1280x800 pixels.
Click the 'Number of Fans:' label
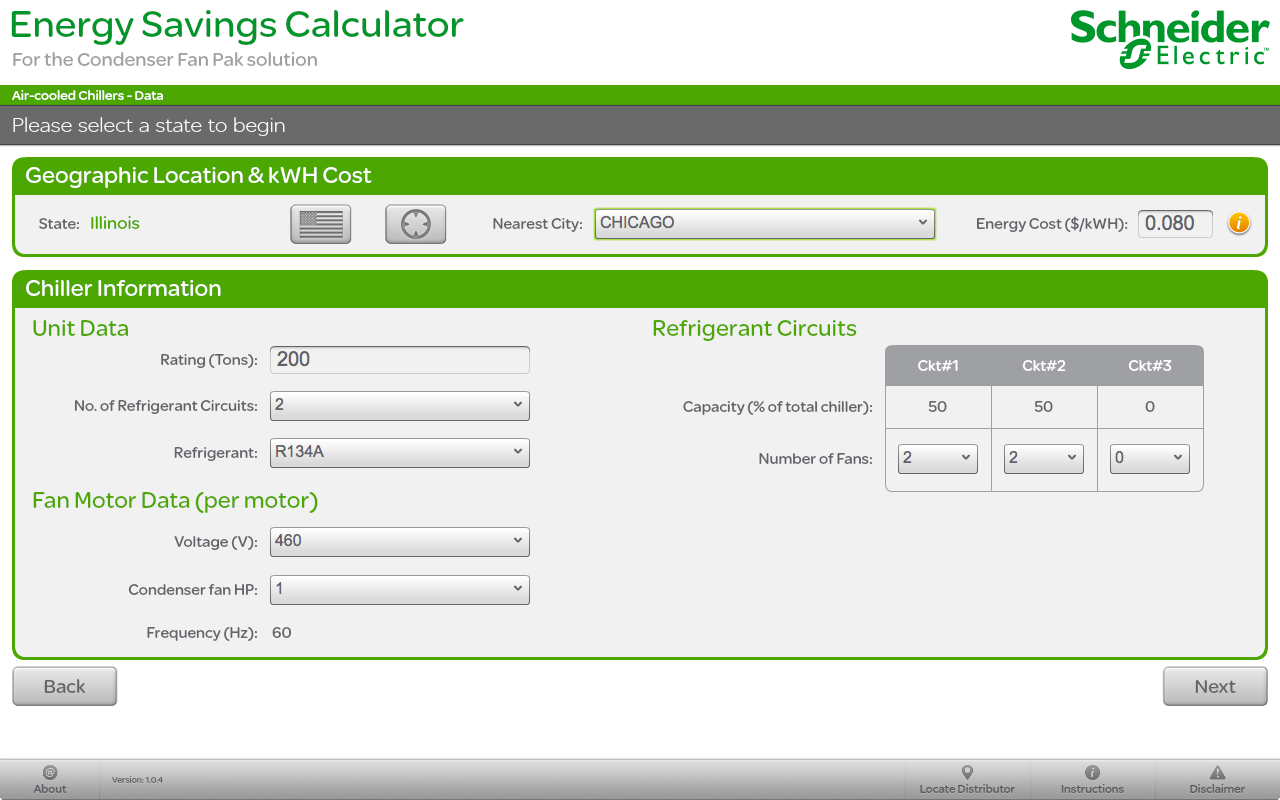(816, 459)
